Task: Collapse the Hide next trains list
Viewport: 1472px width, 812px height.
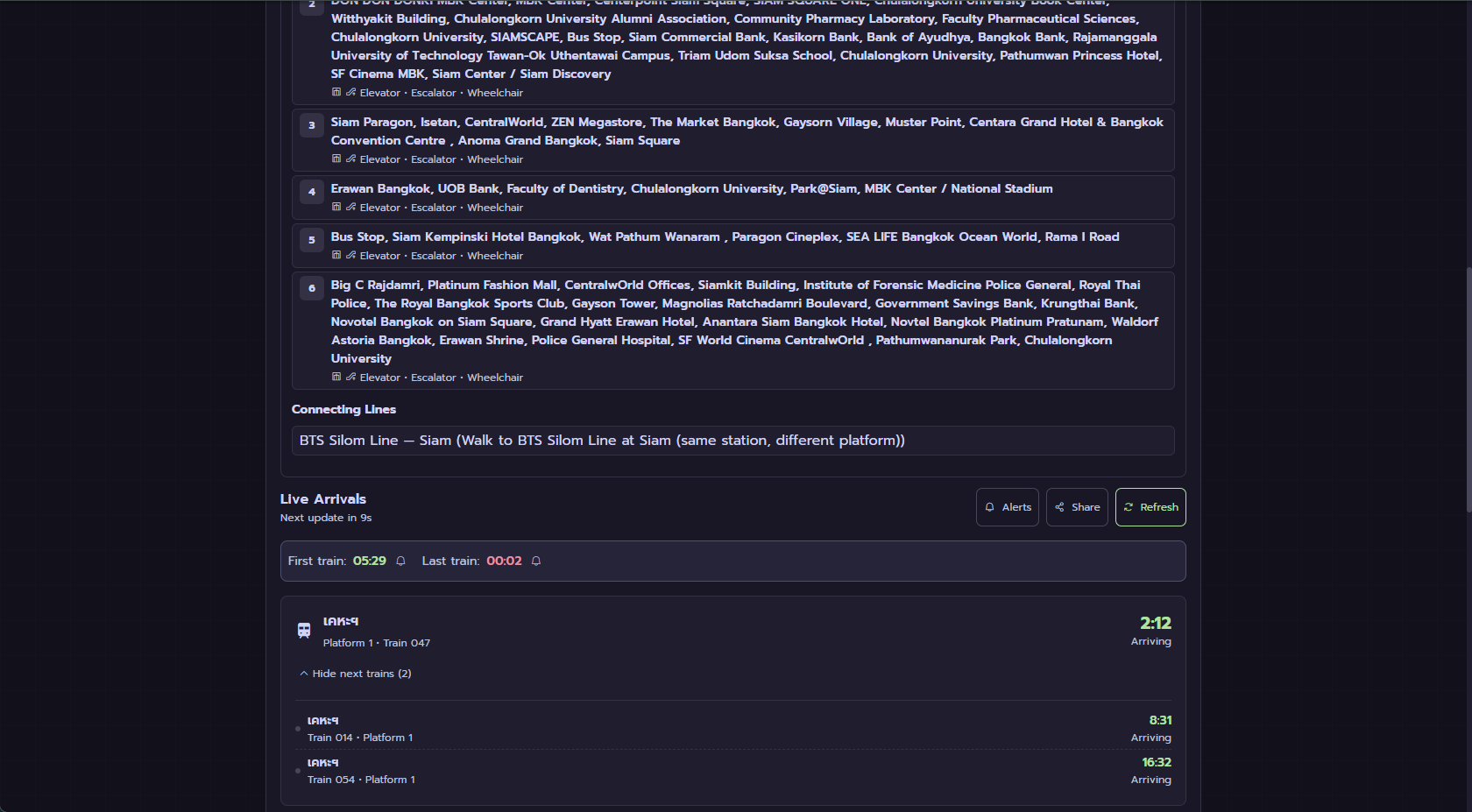Action: 355,674
